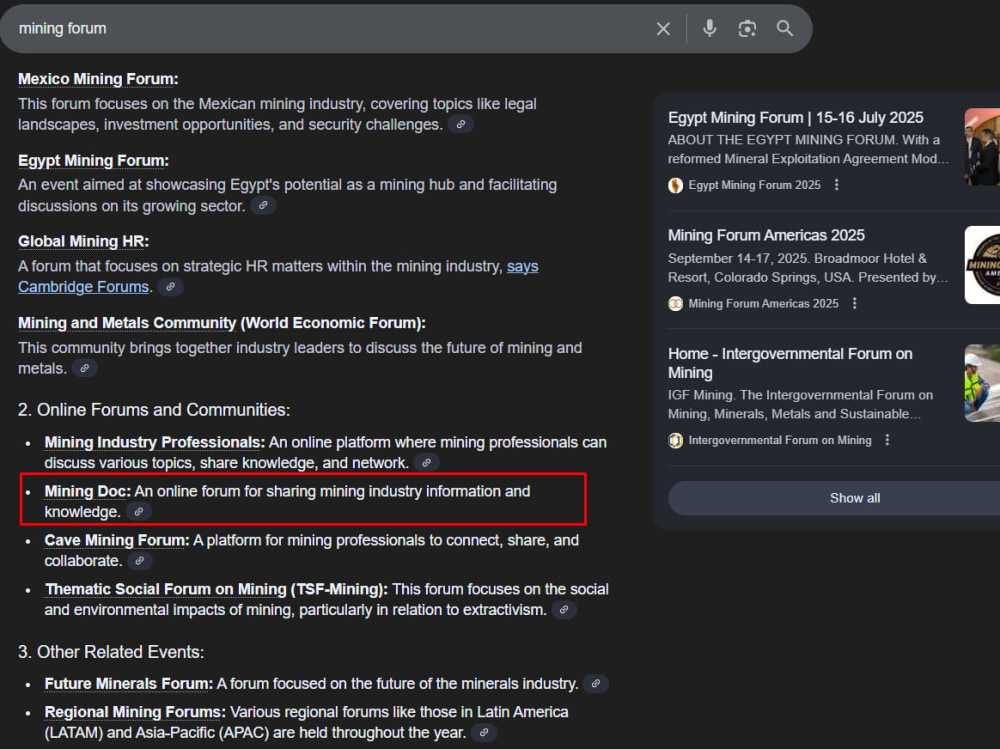The height and width of the screenshot is (749, 1000).
Task: Open source link icon after Mining Doc description
Action: click(138, 512)
